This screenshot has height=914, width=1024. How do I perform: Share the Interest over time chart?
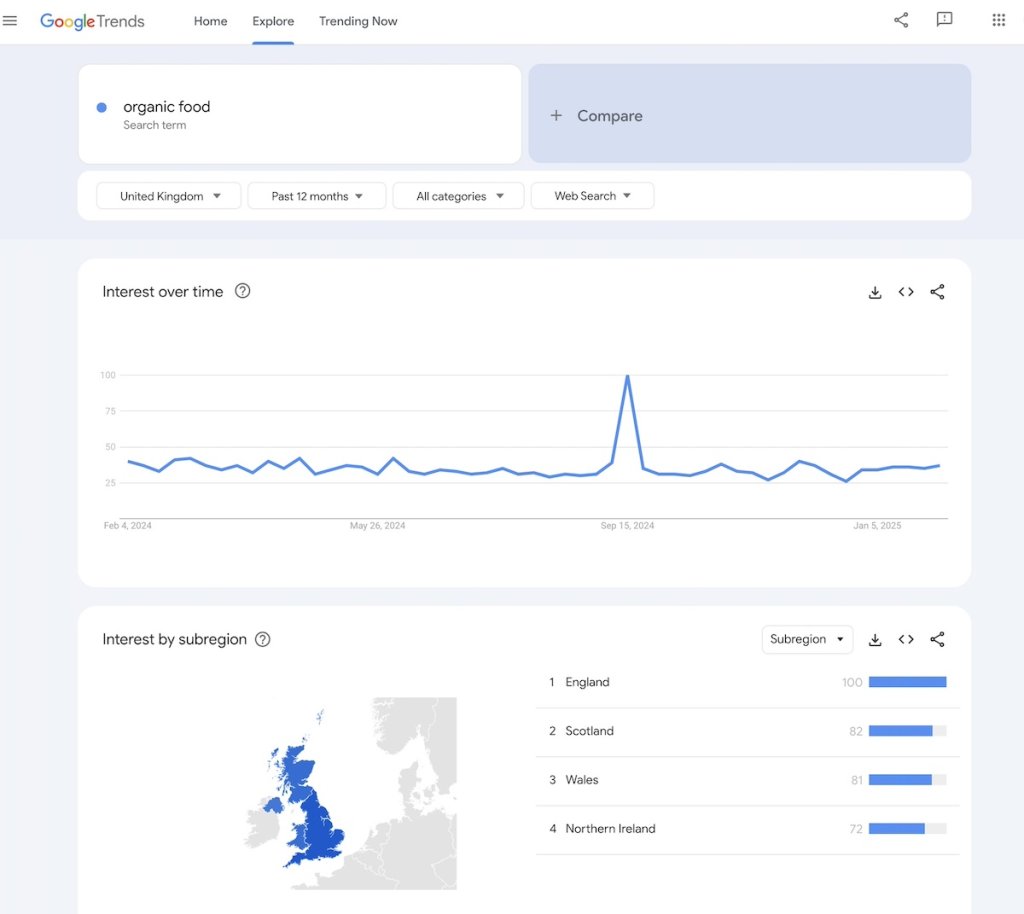(937, 292)
